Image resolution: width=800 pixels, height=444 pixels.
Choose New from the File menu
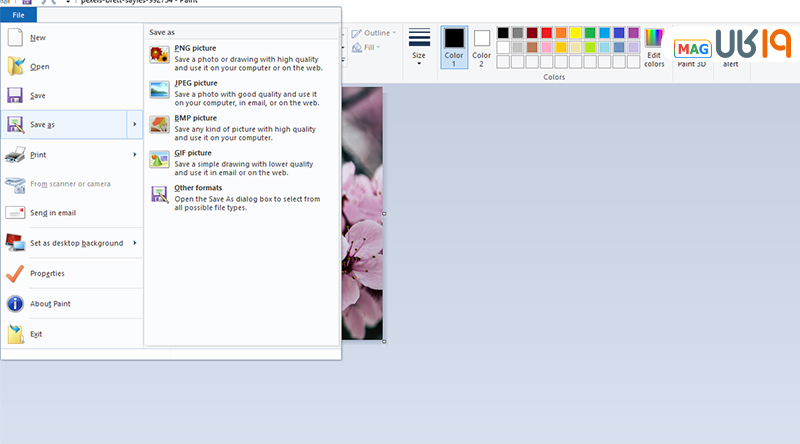(x=72, y=37)
